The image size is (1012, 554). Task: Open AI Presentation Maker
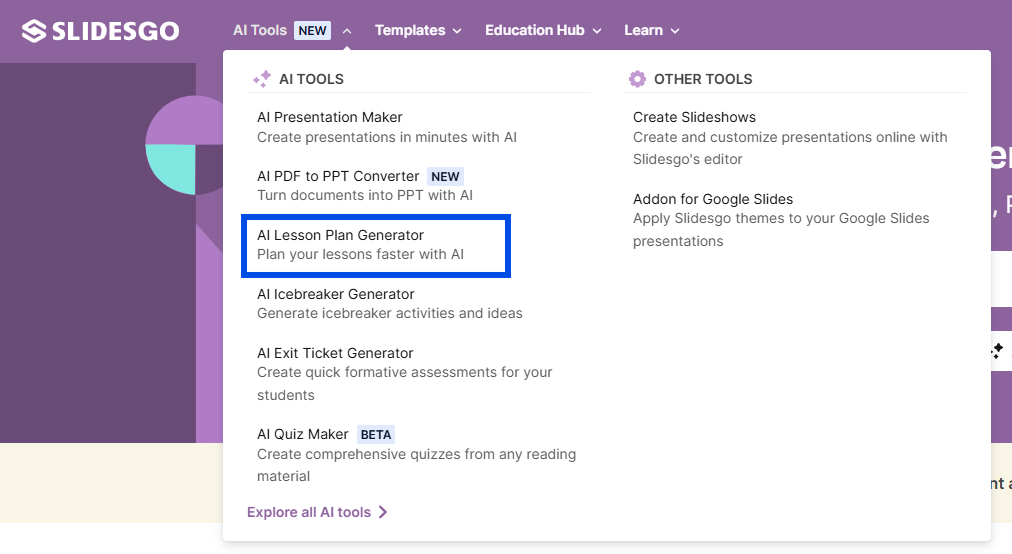pos(330,117)
